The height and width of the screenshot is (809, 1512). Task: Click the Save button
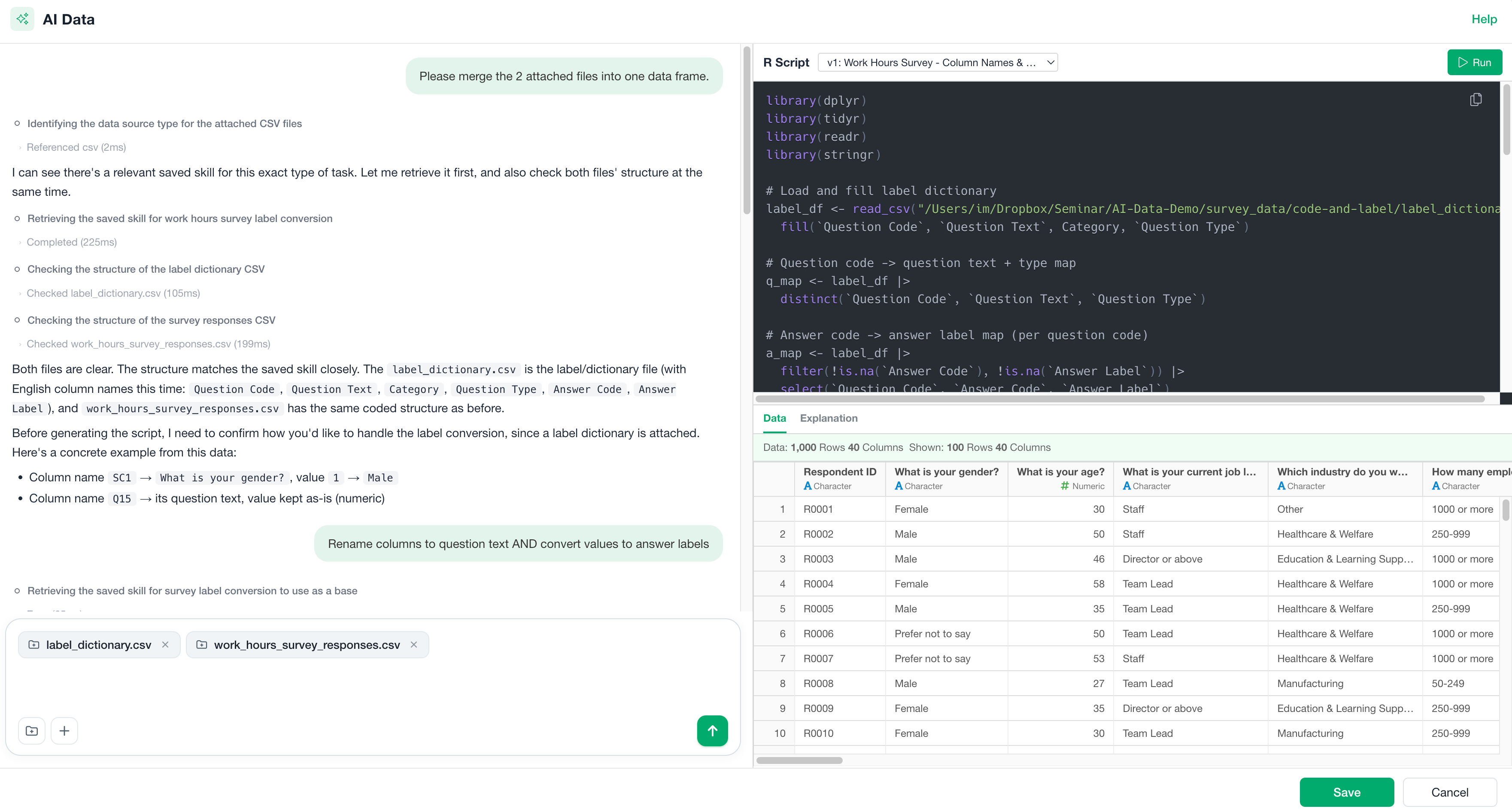(1346, 792)
